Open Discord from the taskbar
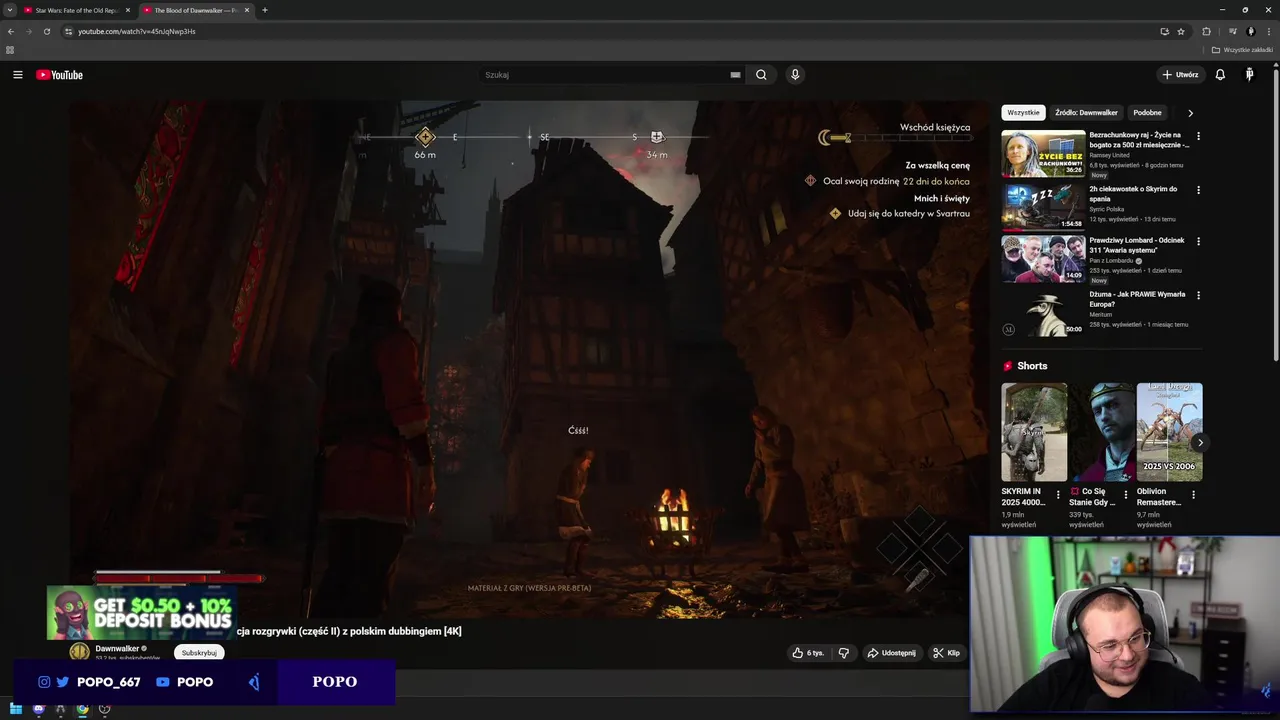The width and height of the screenshot is (1280, 720). (38, 709)
